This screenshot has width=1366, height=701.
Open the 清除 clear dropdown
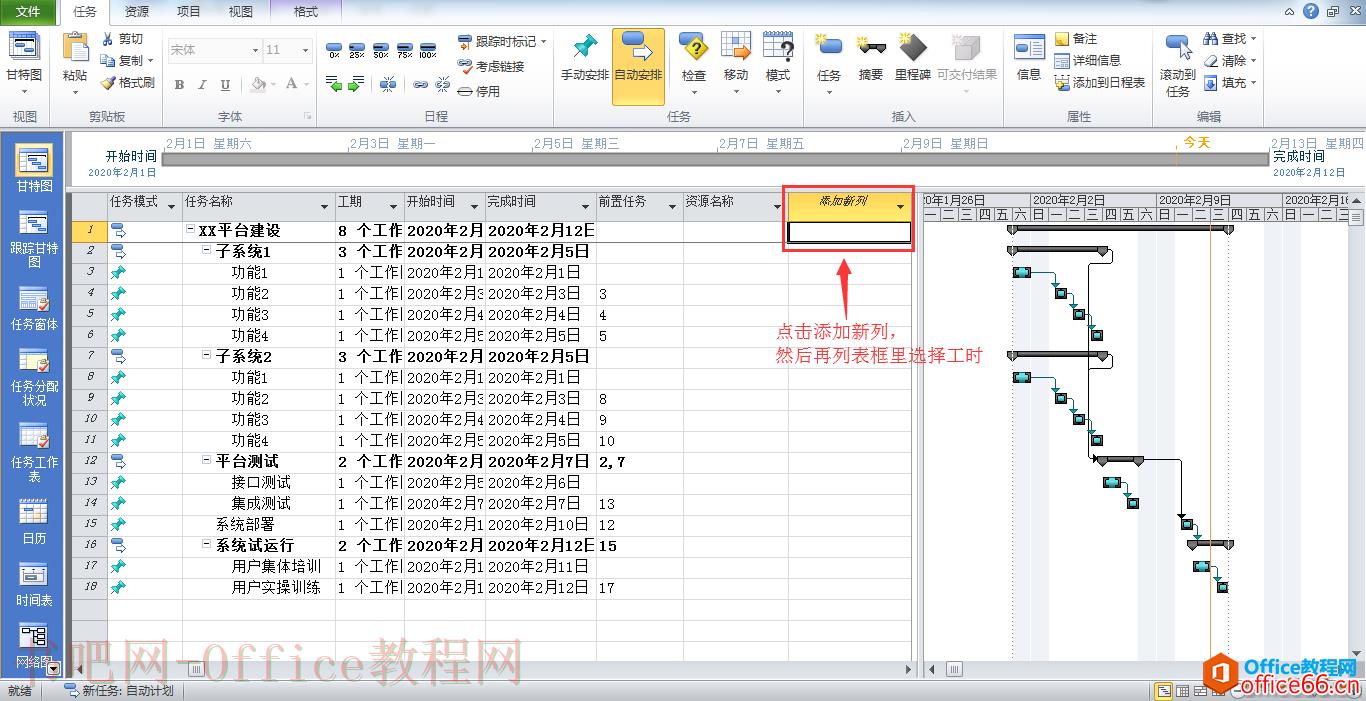(x=1229, y=60)
